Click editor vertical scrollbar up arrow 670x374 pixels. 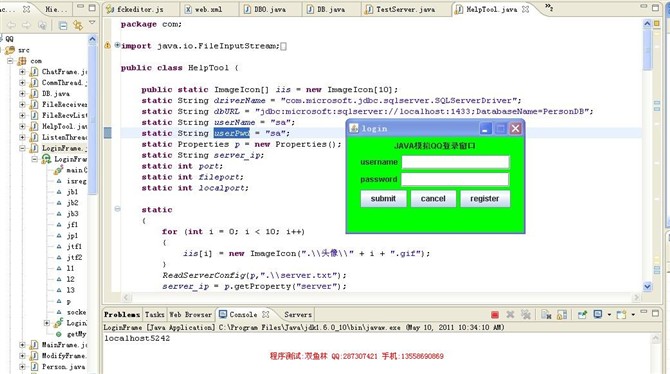pos(647,24)
